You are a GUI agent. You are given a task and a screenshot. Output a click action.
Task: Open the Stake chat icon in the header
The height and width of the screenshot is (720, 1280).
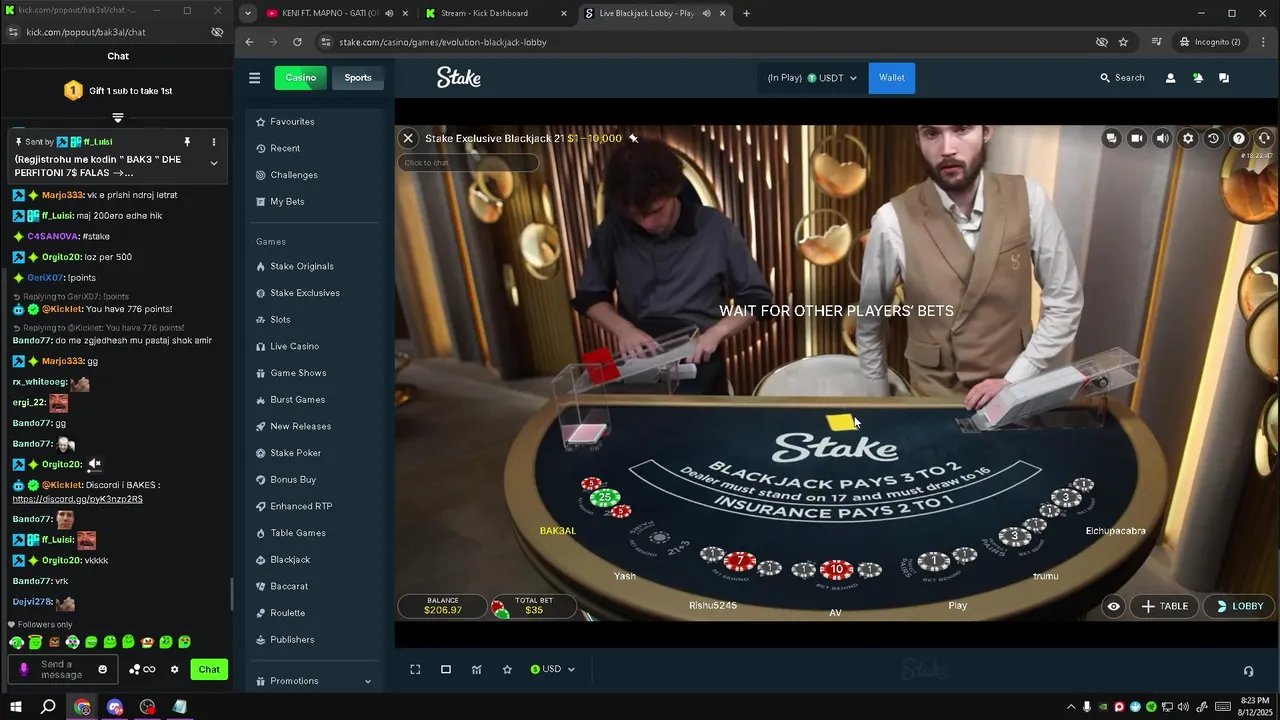(1224, 78)
